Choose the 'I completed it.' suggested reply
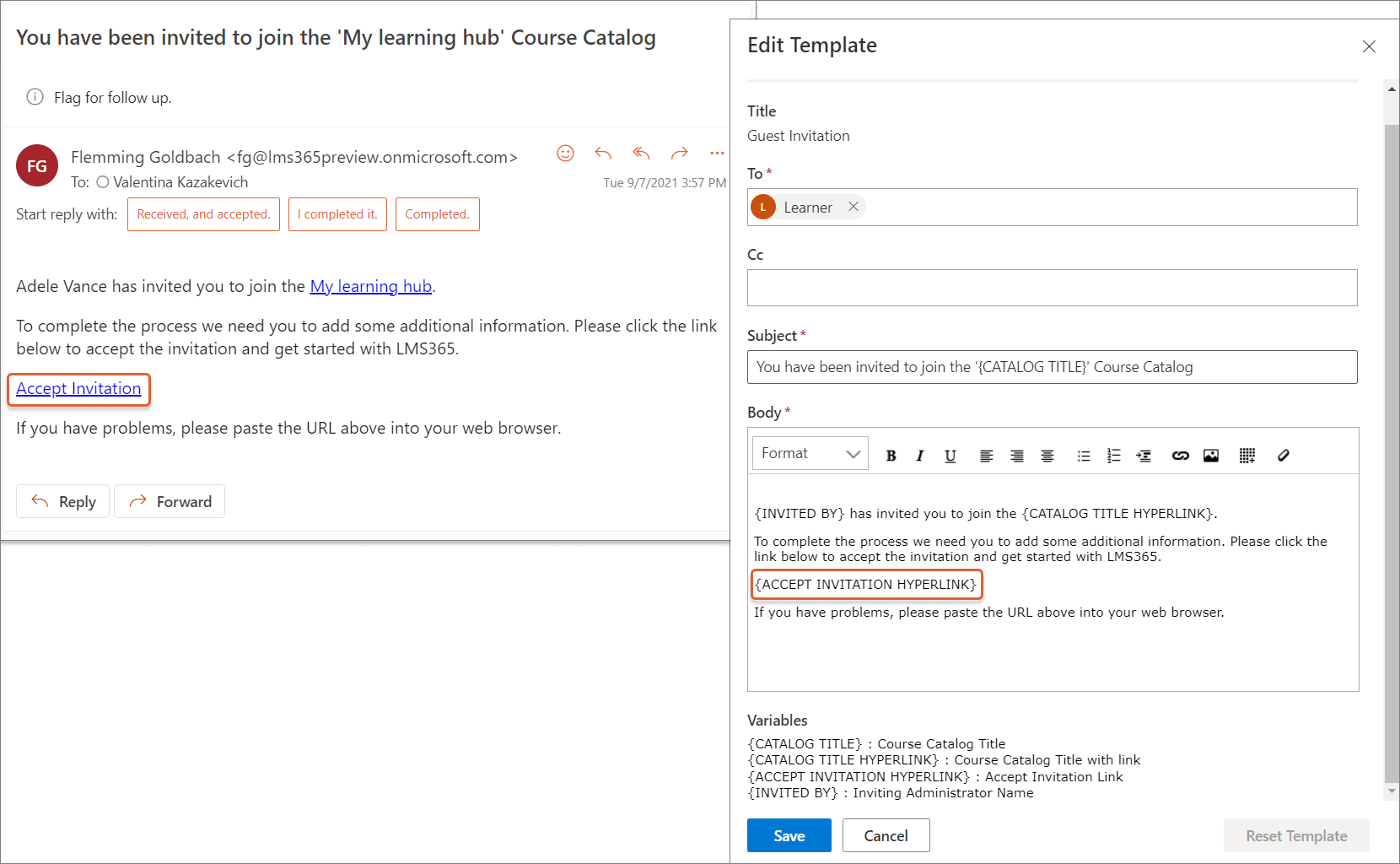The image size is (1400, 864). click(x=337, y=214)
